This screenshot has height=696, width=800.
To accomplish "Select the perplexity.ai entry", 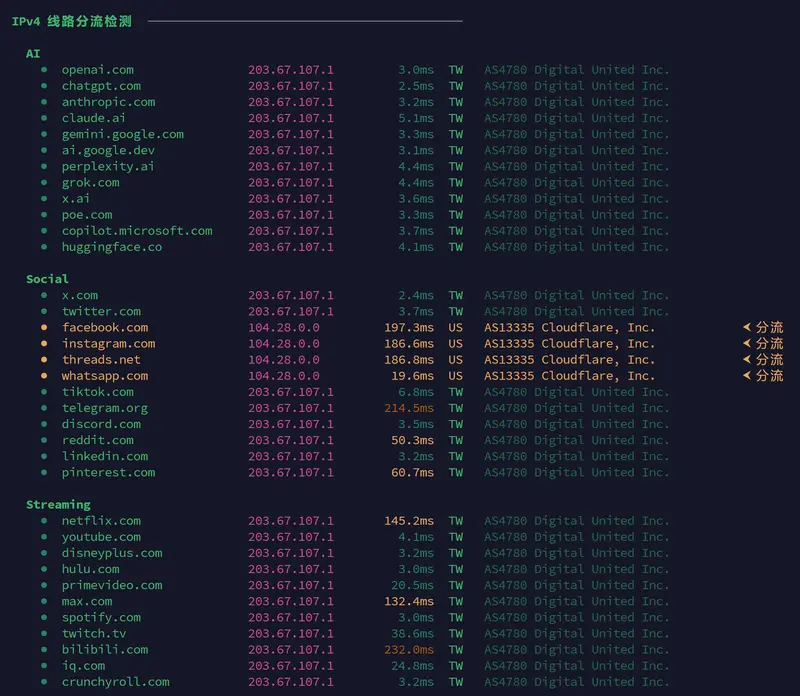I will tap(108, 167).
